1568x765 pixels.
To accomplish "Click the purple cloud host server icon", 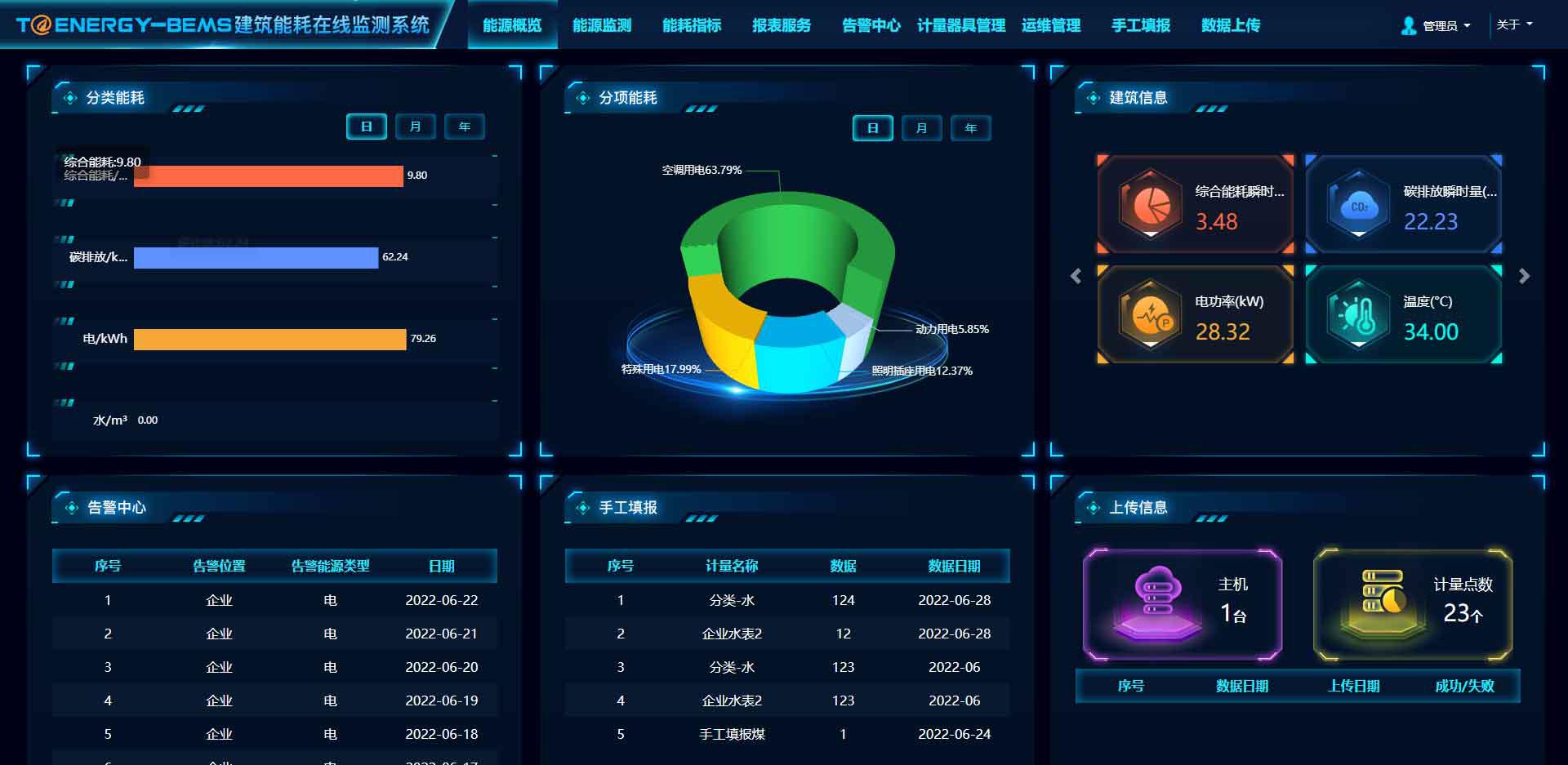I will click(x=1157, y=602).
